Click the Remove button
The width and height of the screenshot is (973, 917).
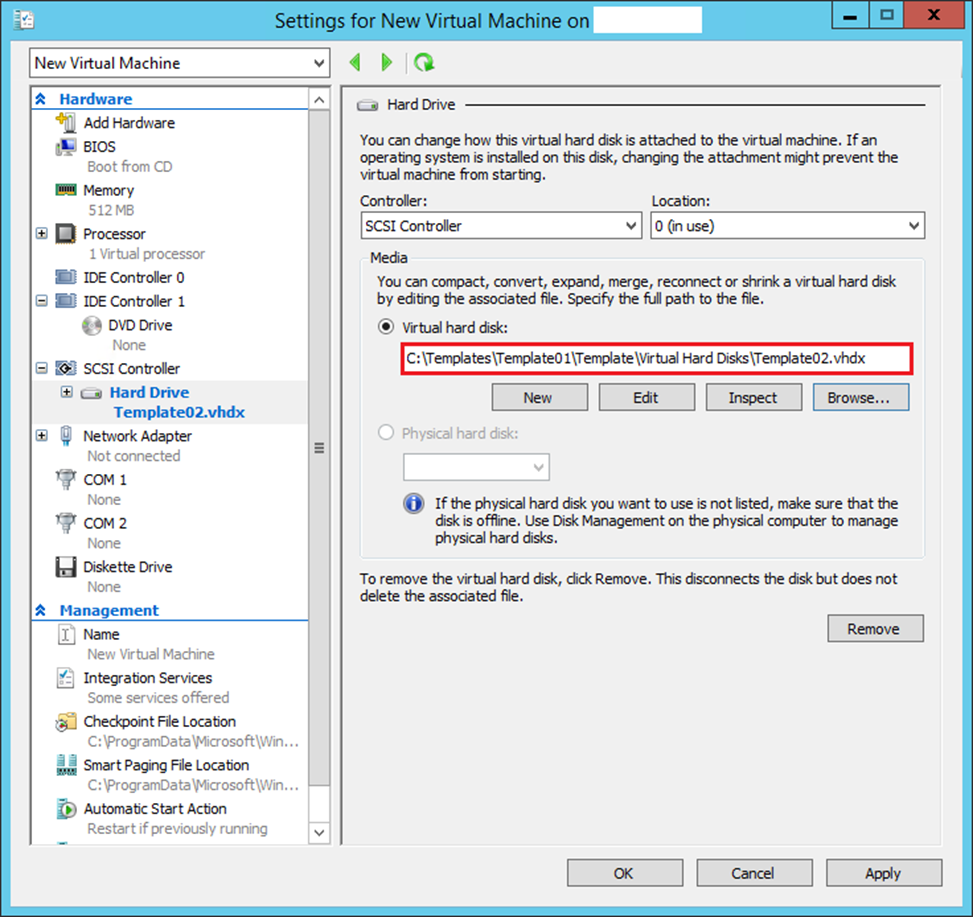click(x=875, y=628)
